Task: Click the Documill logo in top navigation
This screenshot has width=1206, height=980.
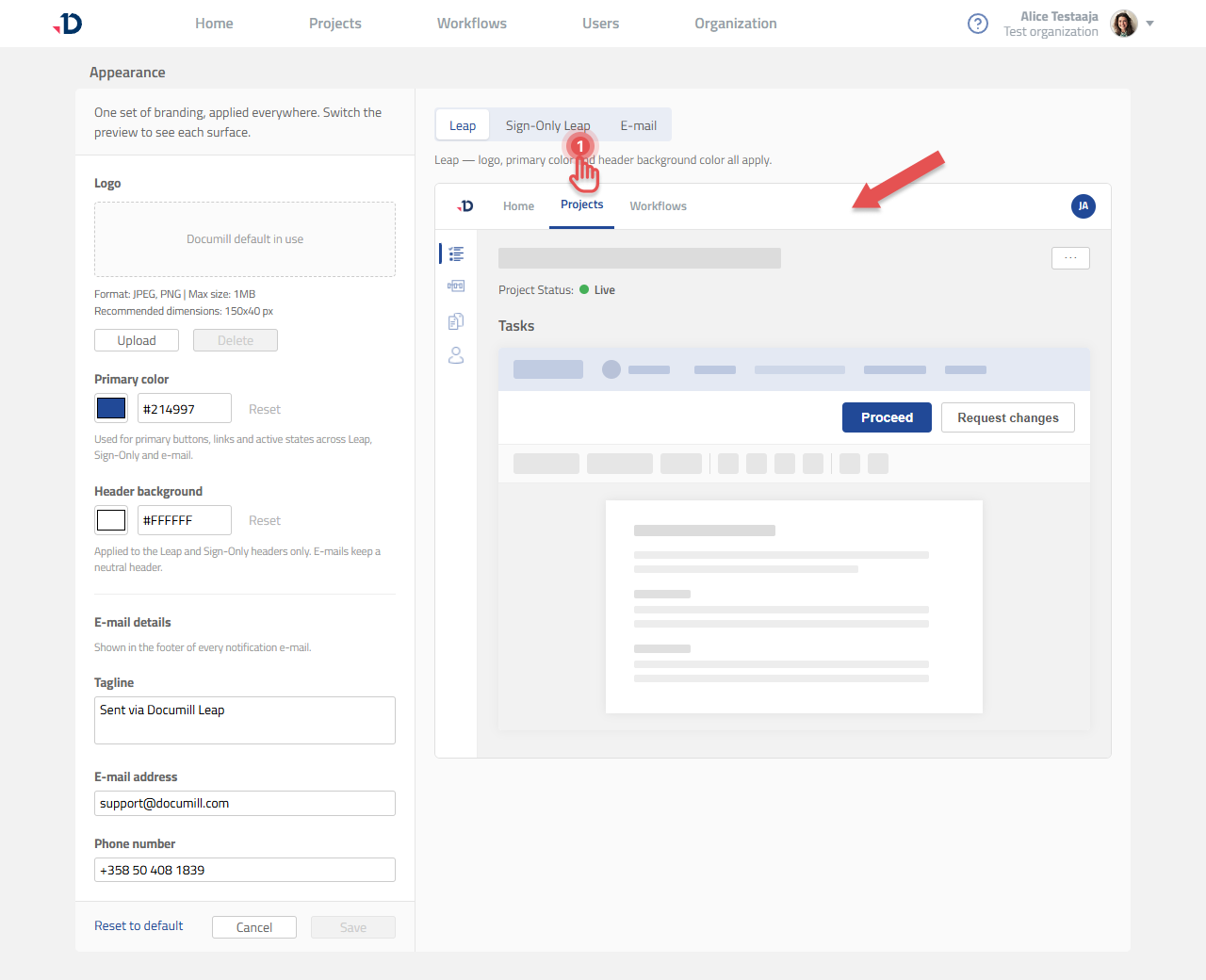Action: [x=68, y=24]
